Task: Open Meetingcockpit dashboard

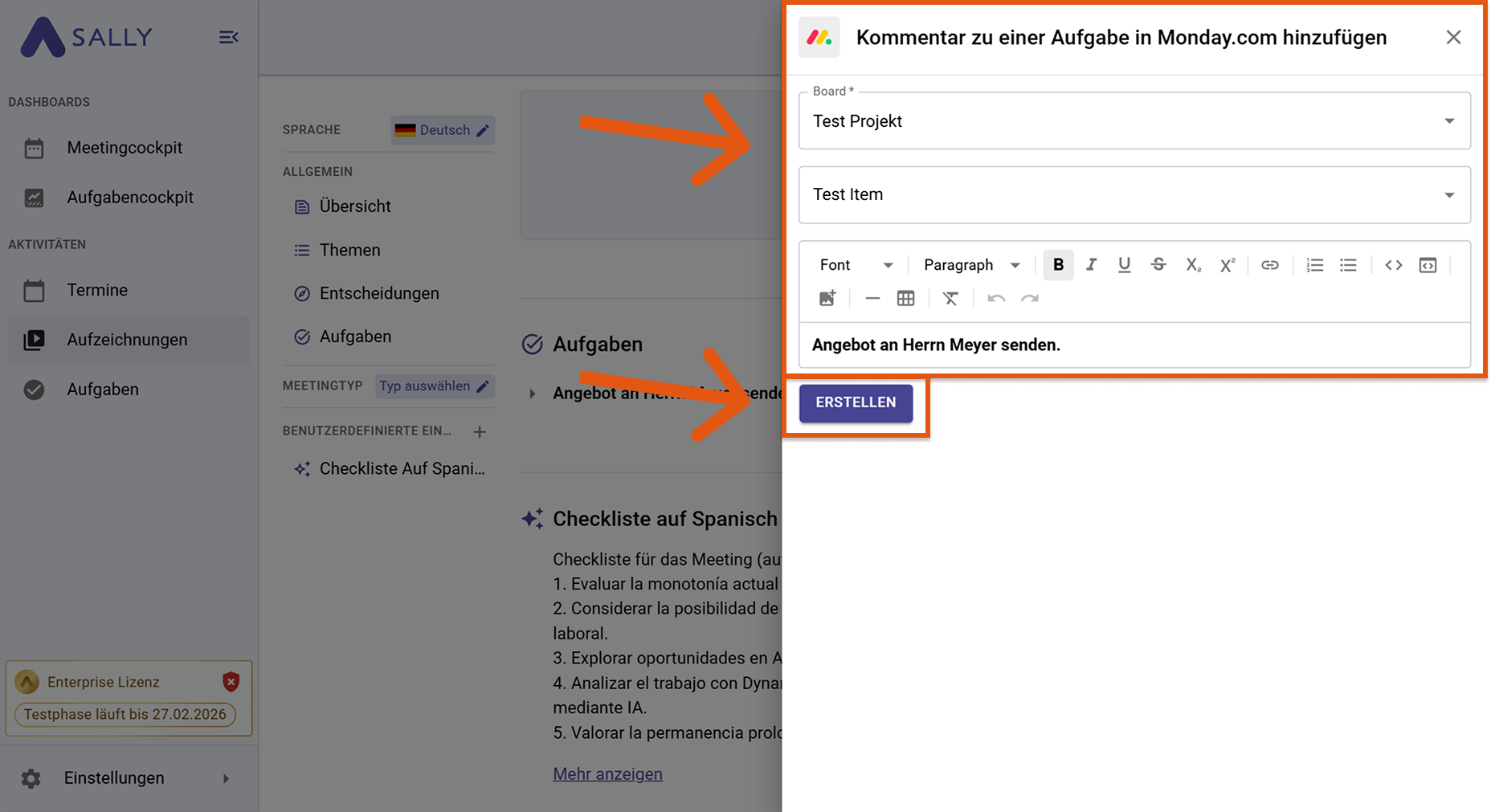Action: (x=125, y=148)
